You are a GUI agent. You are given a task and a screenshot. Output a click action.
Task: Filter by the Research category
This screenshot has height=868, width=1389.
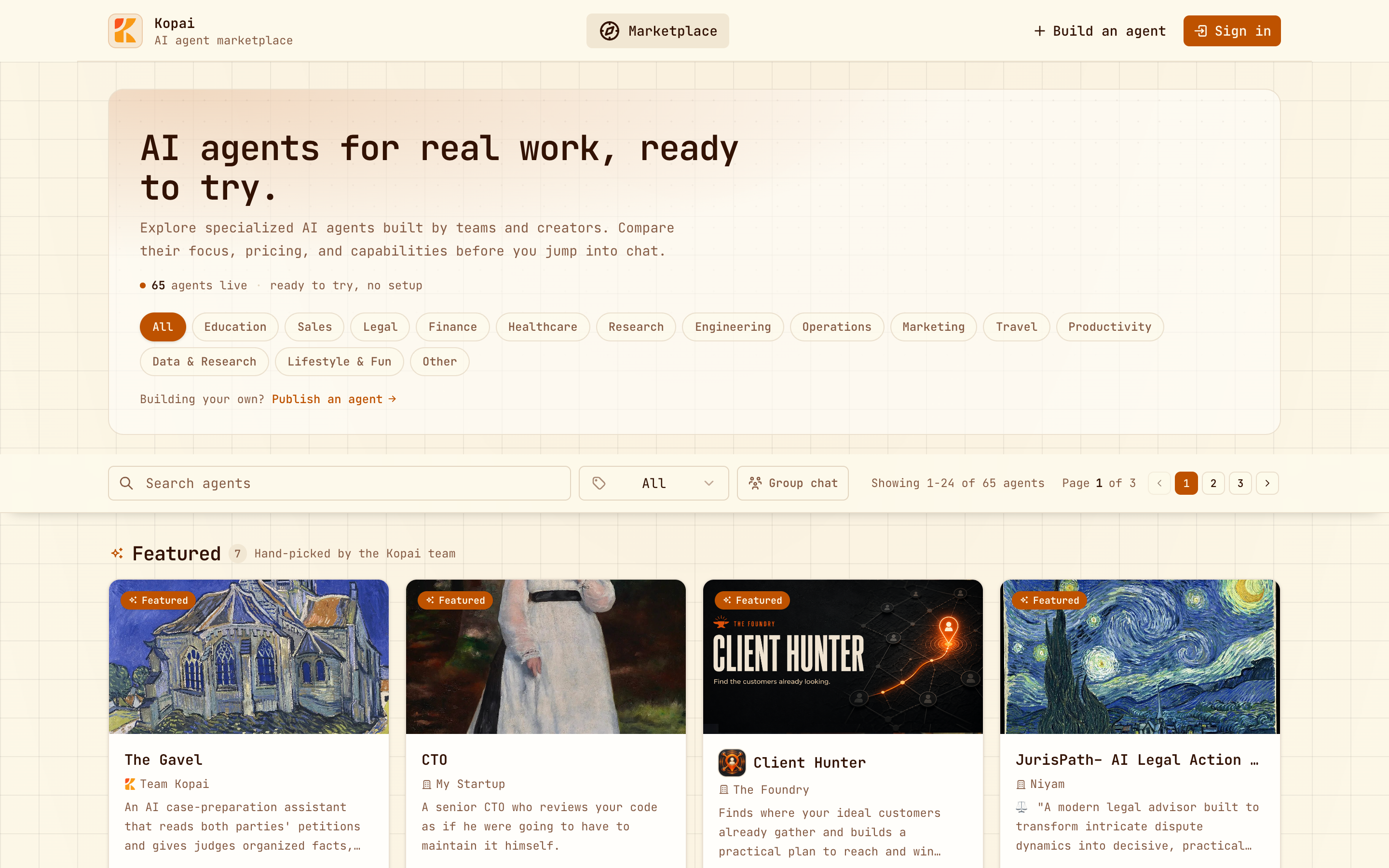(636, 327)
